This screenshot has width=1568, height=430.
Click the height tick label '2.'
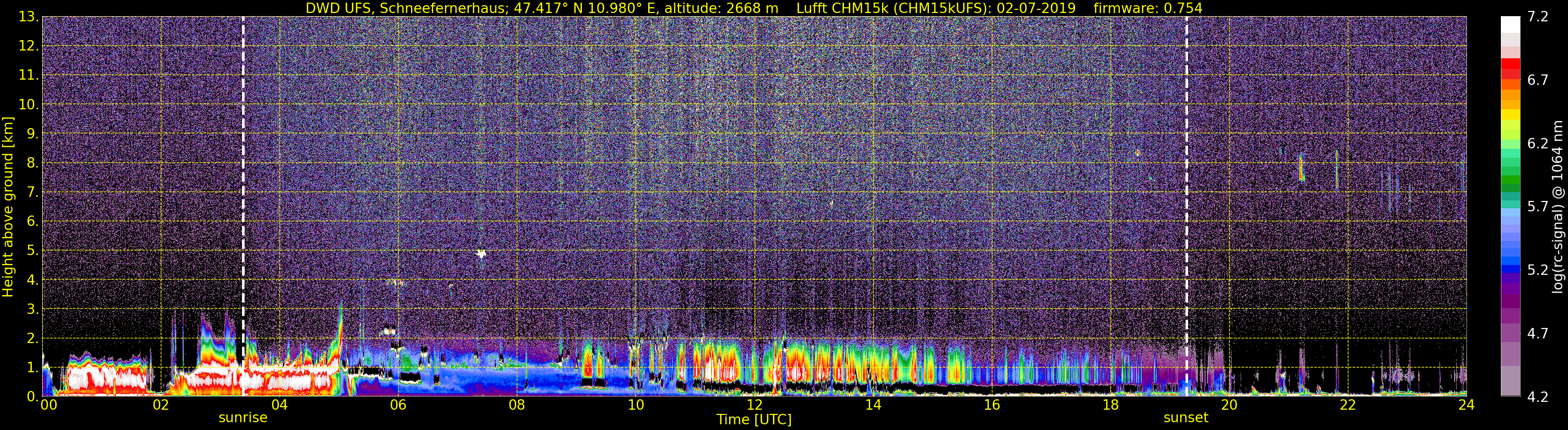click(x=32, y=339)
